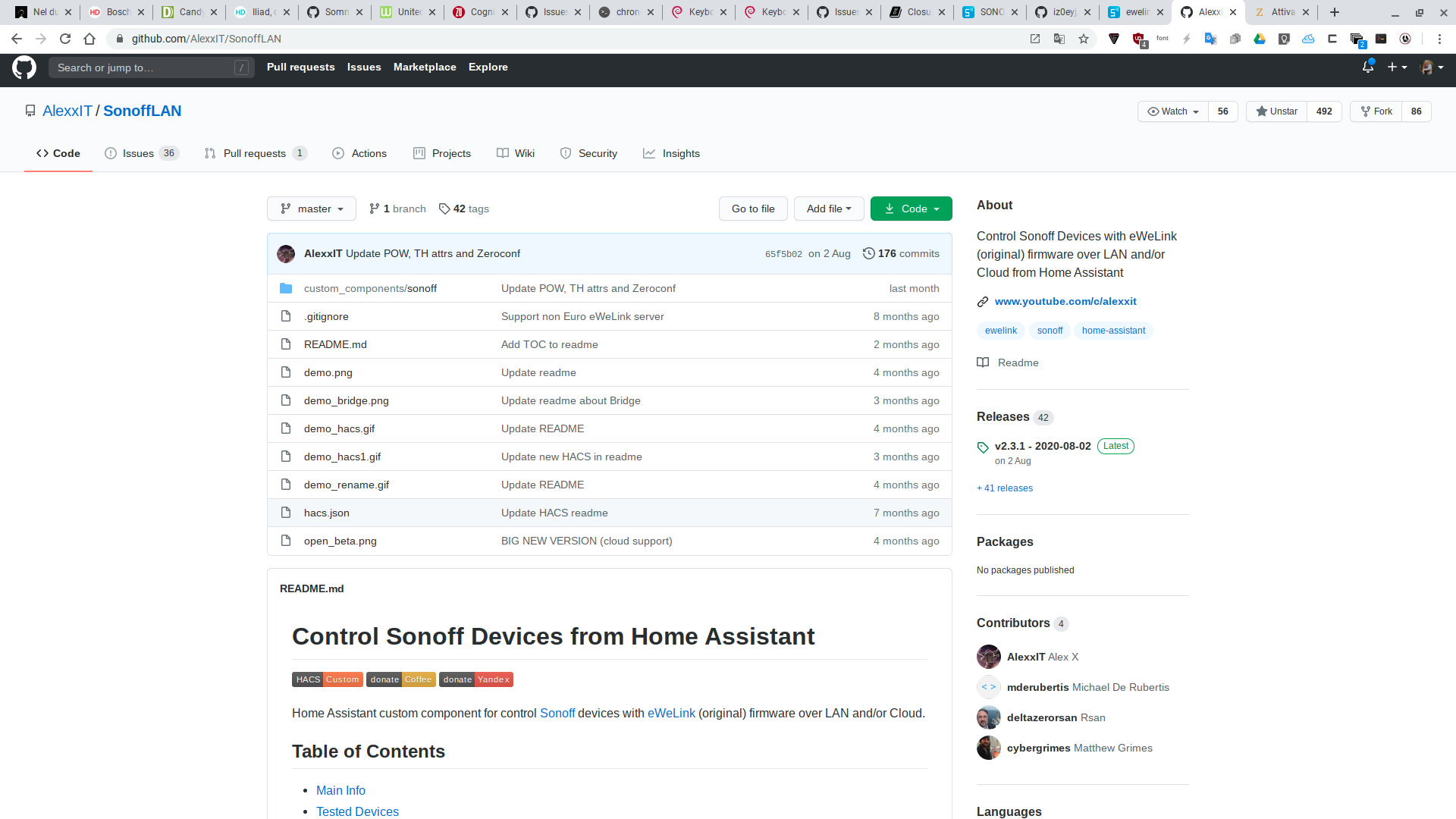Go back with the browser back arrow
The height and width of the screenshot is (819, 1456).
pos(17,39)
